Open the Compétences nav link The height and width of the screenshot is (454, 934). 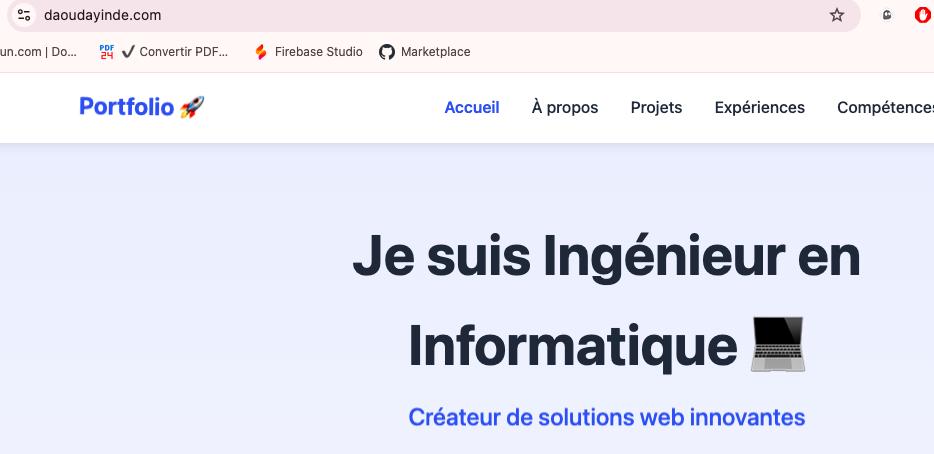pyautogui.click(x=885, y=107)
